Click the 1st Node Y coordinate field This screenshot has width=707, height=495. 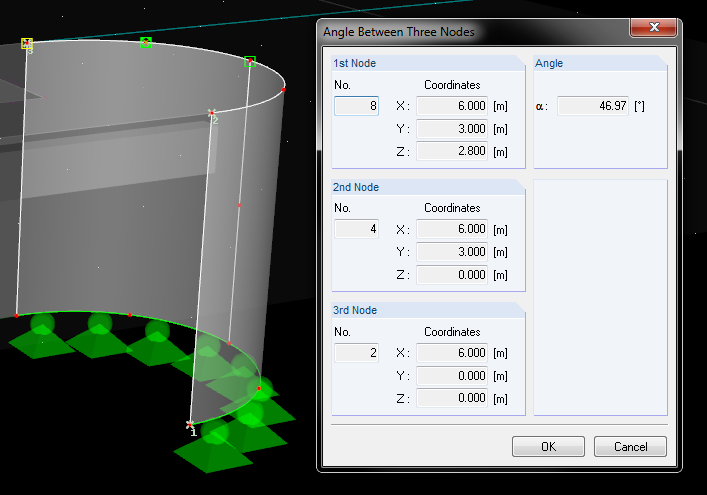(452, 129)
